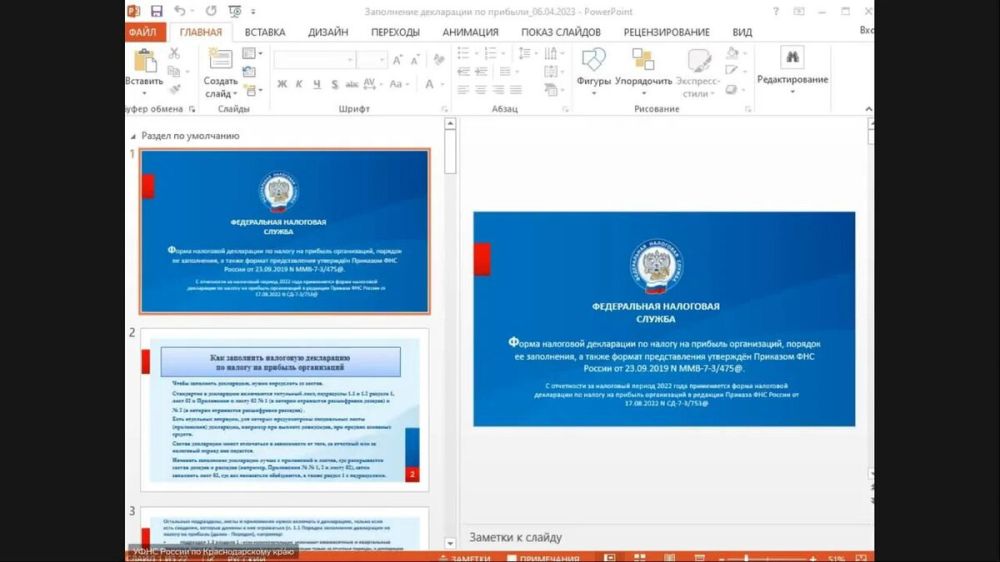Click the Save icon in the quick access toolbar
Screen dimensions: 1000x562
(x=156, y=11)
